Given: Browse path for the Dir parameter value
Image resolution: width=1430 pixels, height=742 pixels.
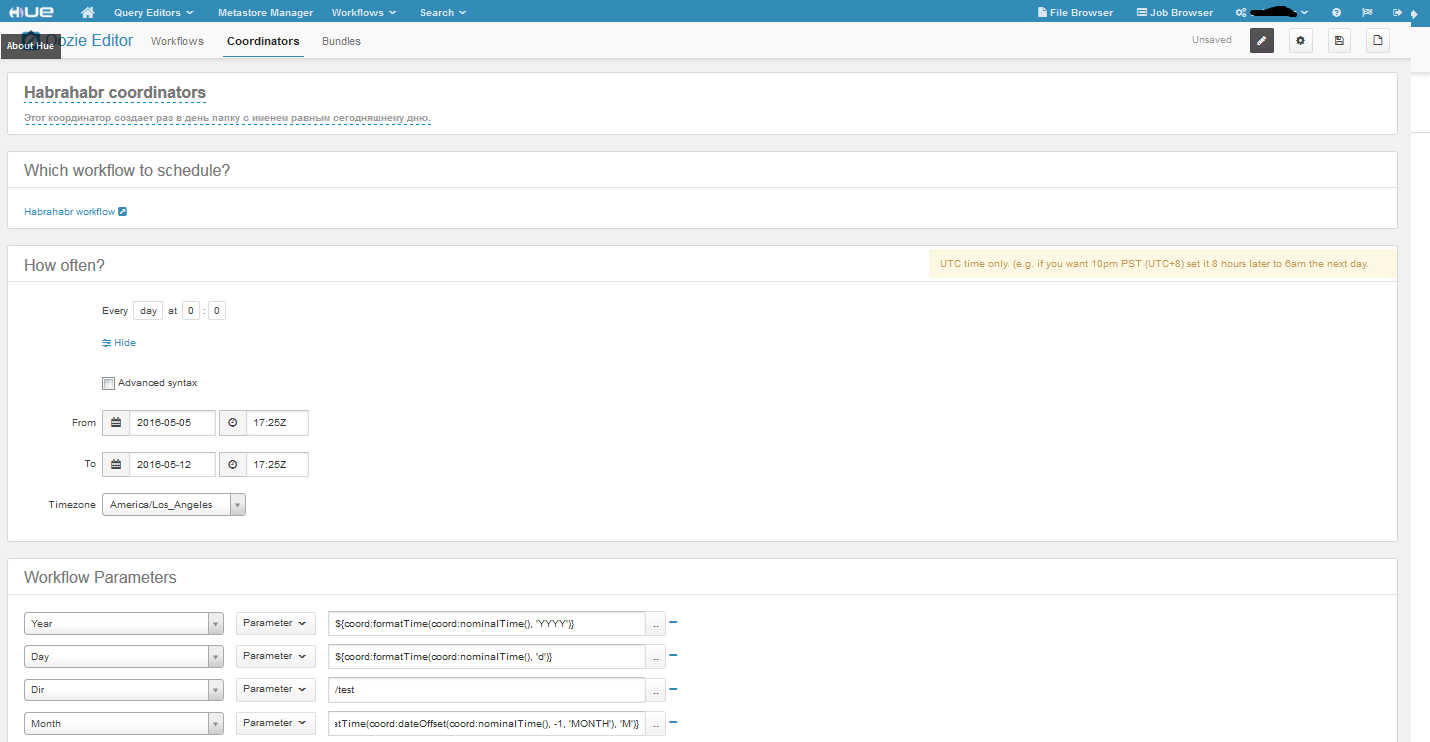Looking at the screenshot, I should coord(655,690).
